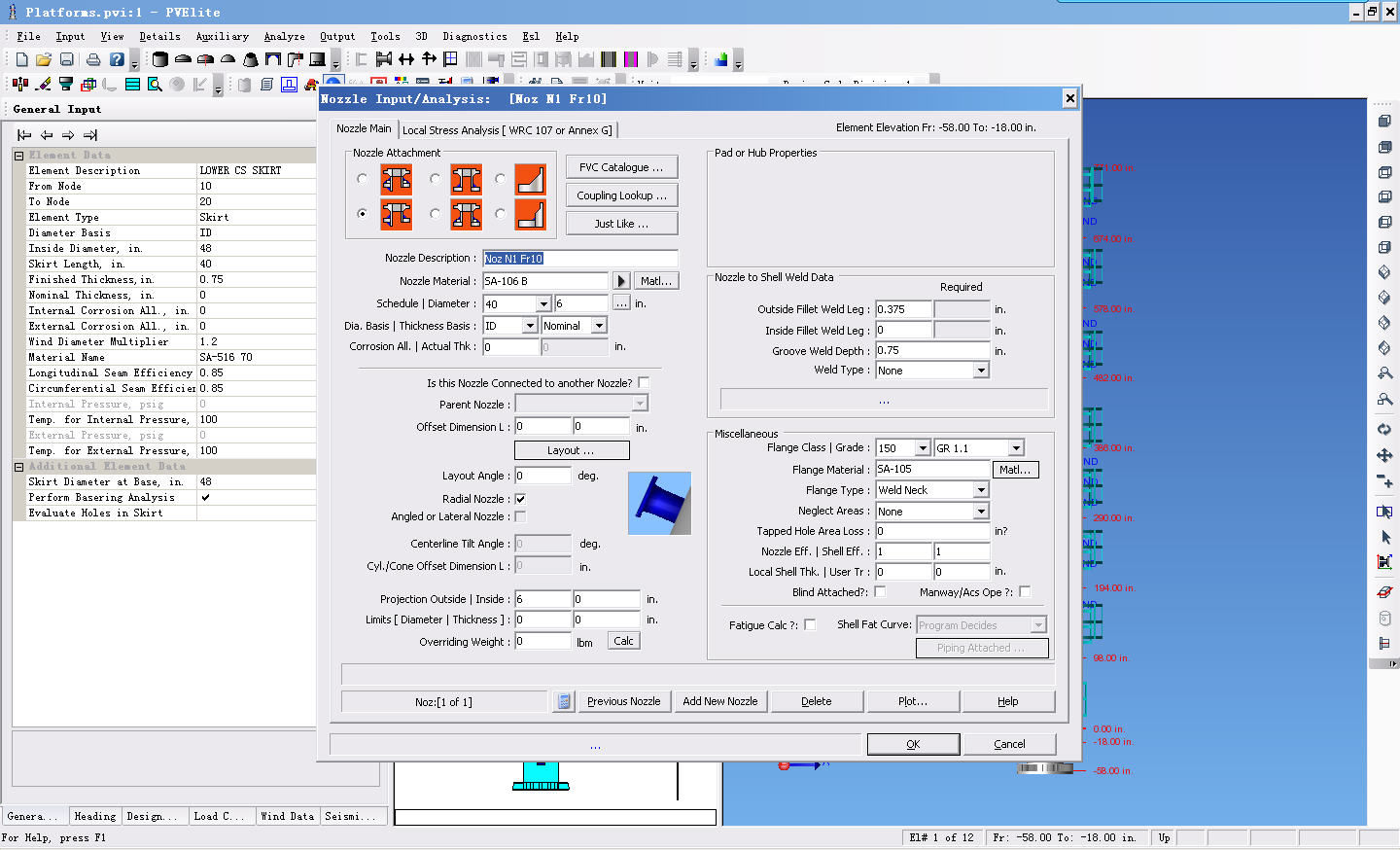Image resolution: width=1400 pixels, height=850 pixels.
Task: Open the Thickness Basis Nominal dropdown
Action: [x=599, y=326]
